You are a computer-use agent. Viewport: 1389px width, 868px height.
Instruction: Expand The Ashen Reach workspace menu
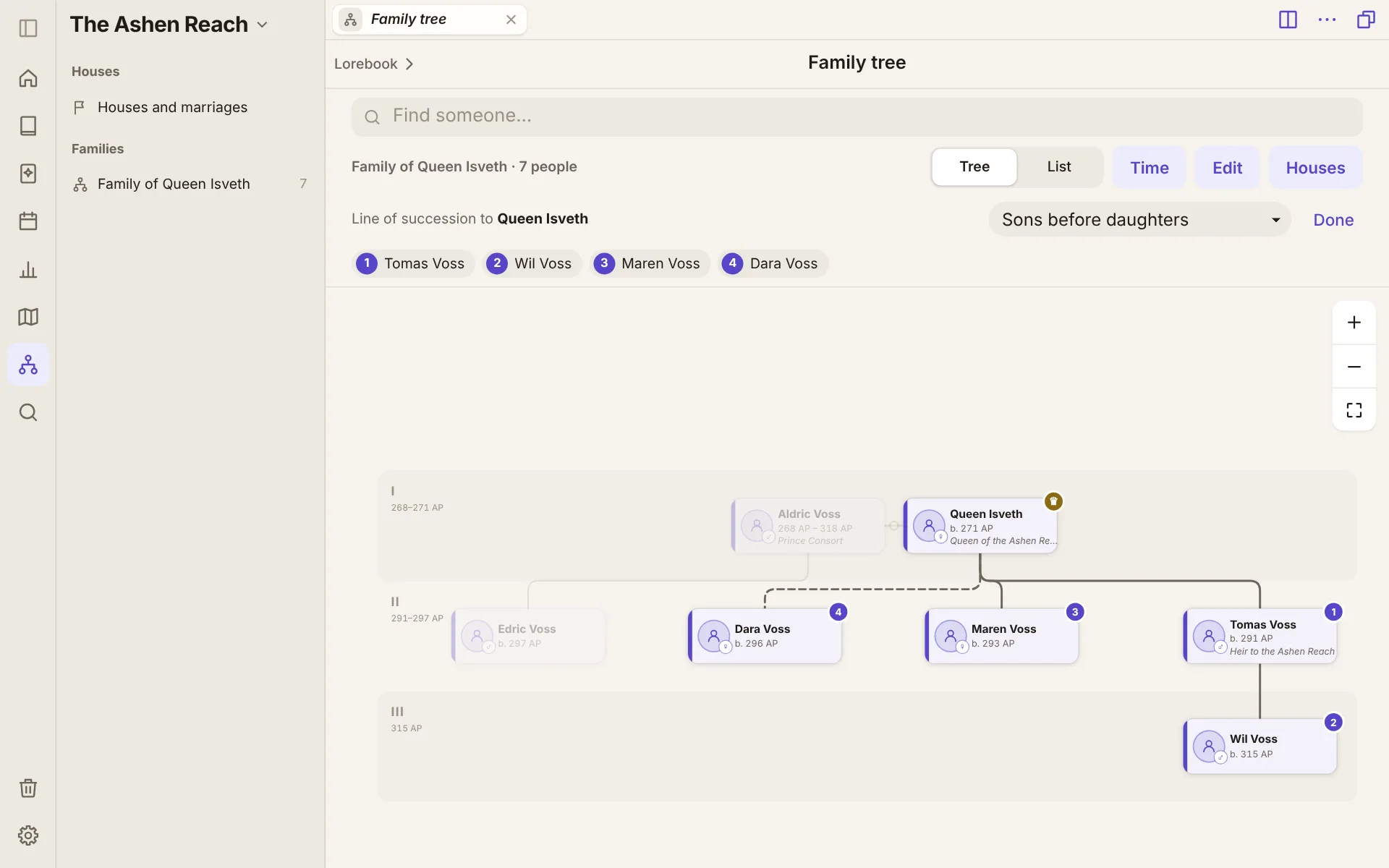(169, 25)
